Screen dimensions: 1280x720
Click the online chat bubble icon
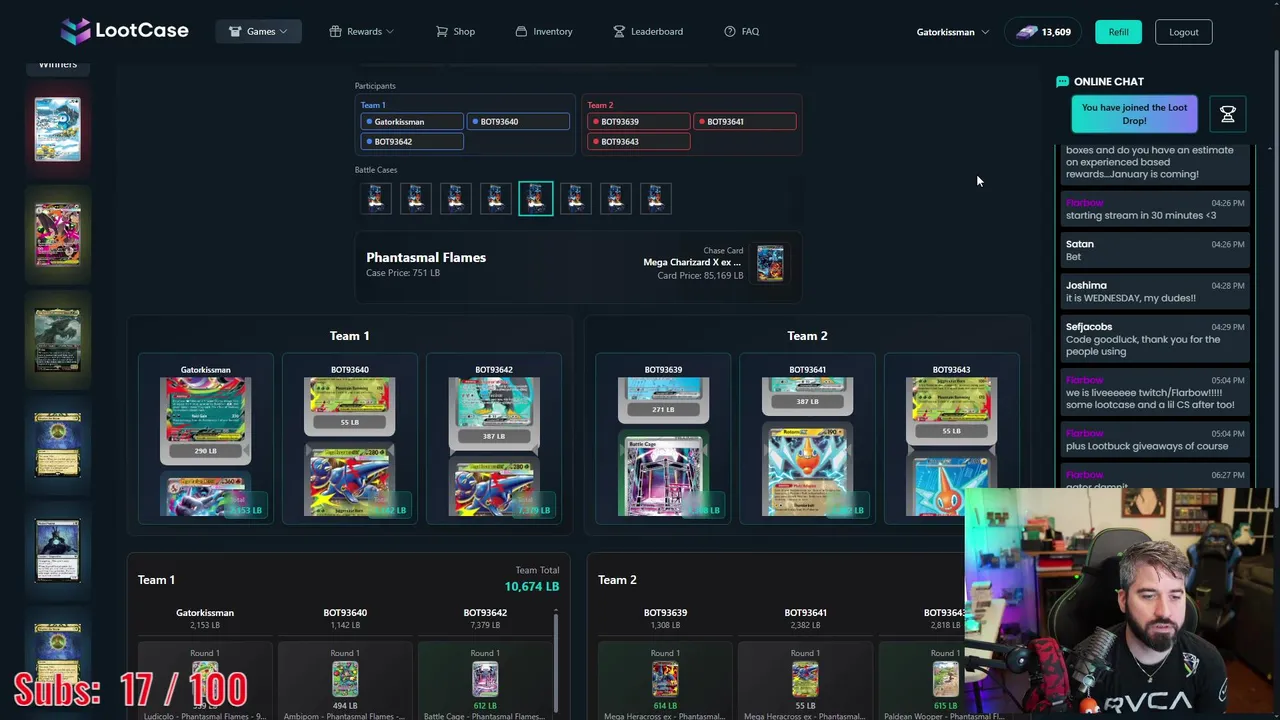coord(1062,82)
